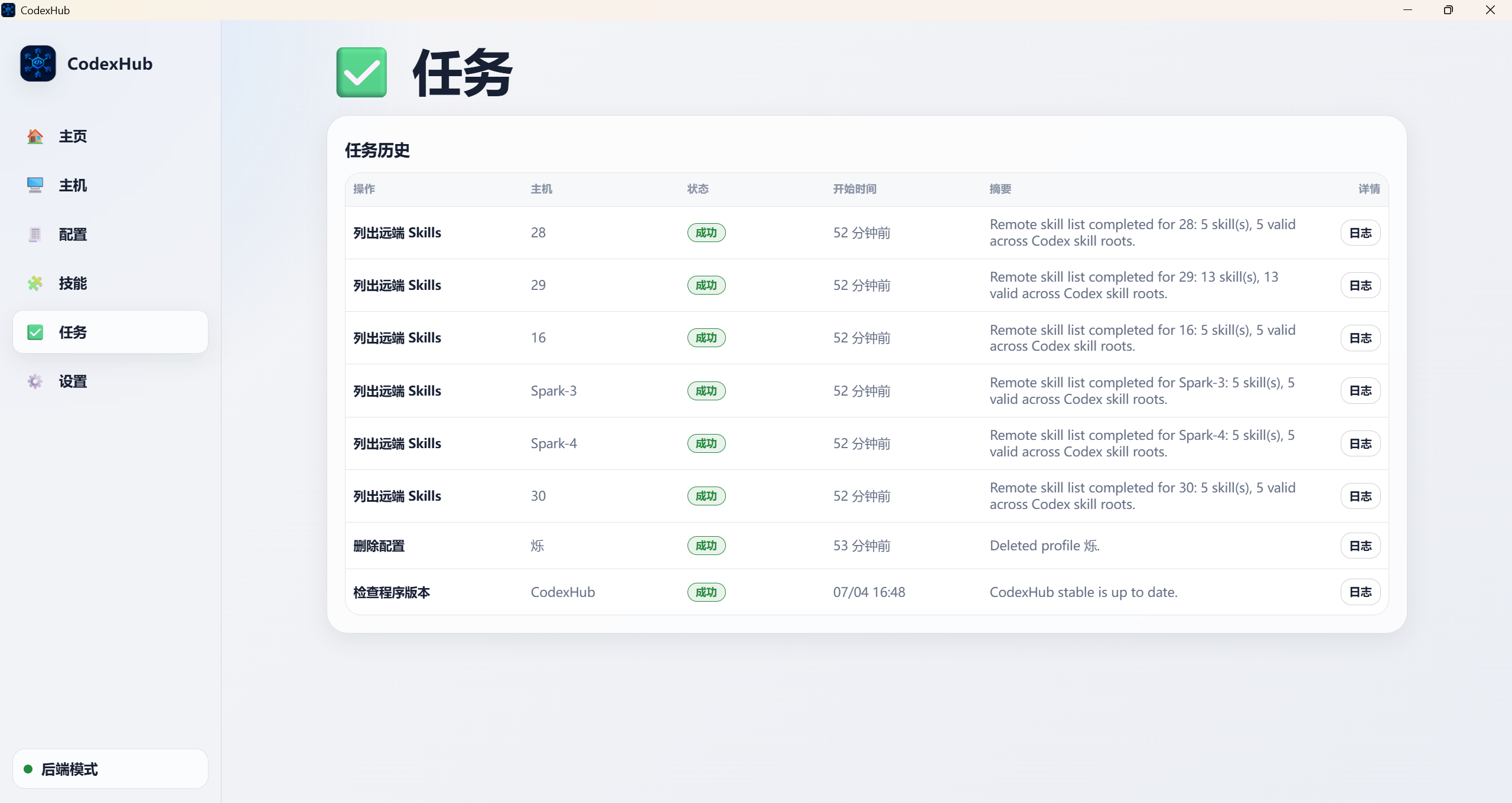Click the 删除配置 operation cell
Image resolution: width=1512 pixels, height=803 pixels.
coord(379,546)
